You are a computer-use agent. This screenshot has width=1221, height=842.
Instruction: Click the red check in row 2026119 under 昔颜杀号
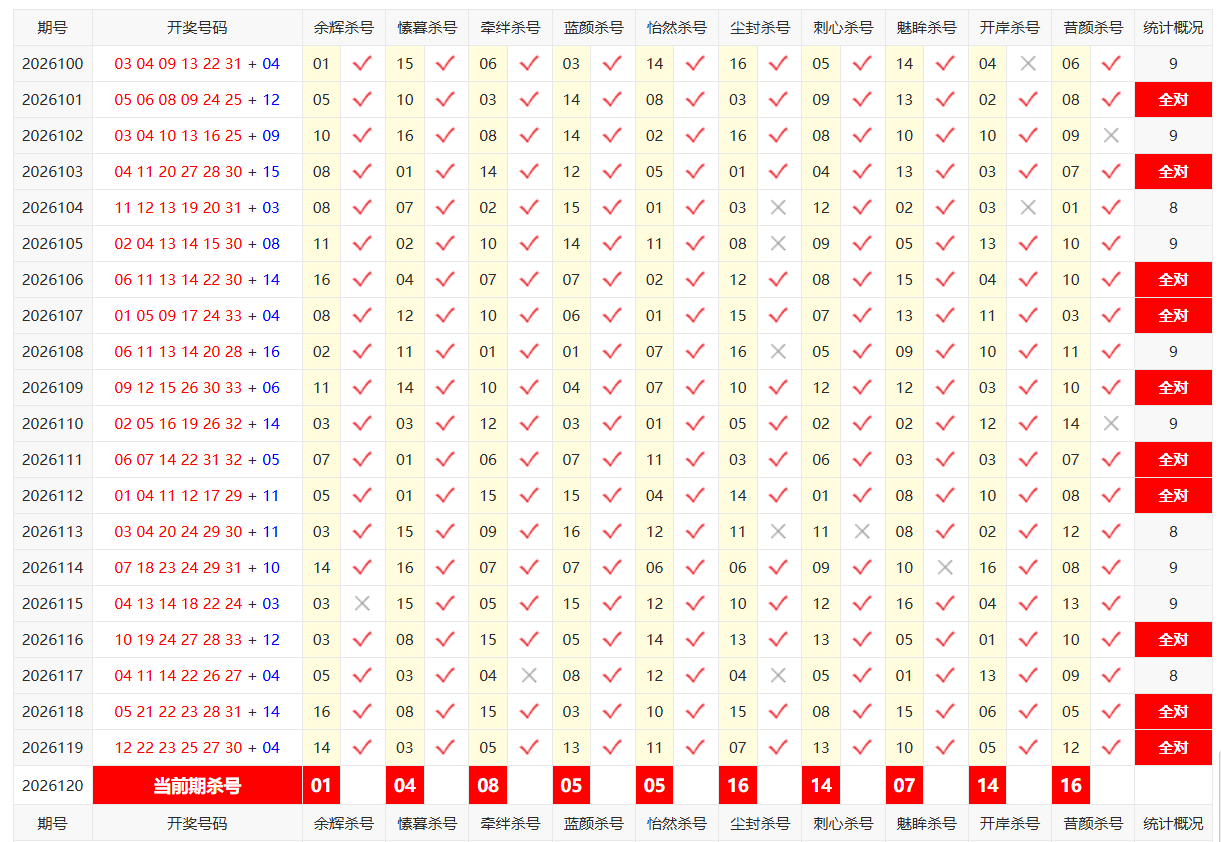pyautogui.click(x=1111, y=748)
